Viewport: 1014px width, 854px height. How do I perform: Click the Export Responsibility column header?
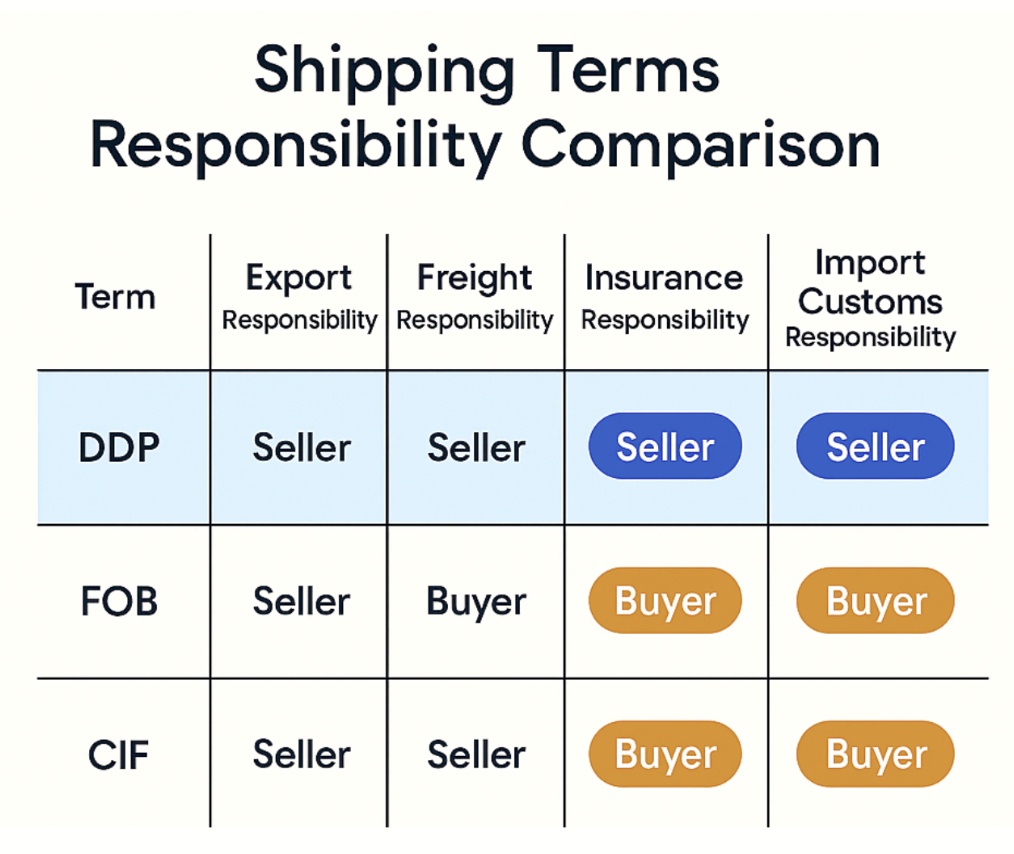(299, 297)
